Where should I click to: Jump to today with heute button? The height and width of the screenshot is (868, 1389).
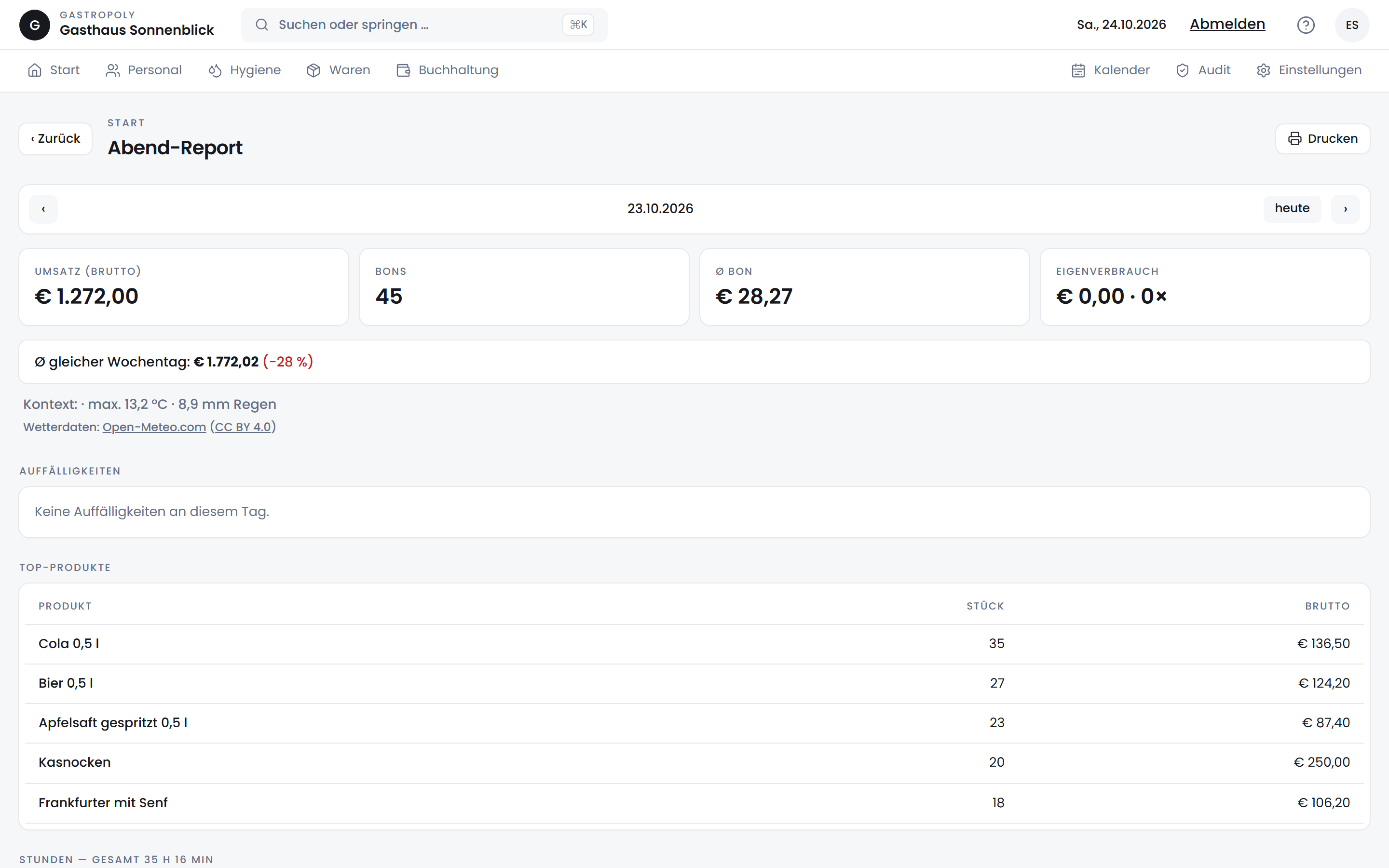[x=1292, y=208]
